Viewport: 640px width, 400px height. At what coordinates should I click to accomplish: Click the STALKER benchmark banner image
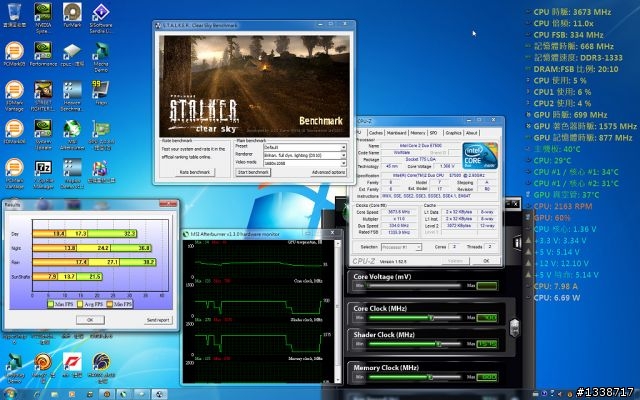(254, 86)
